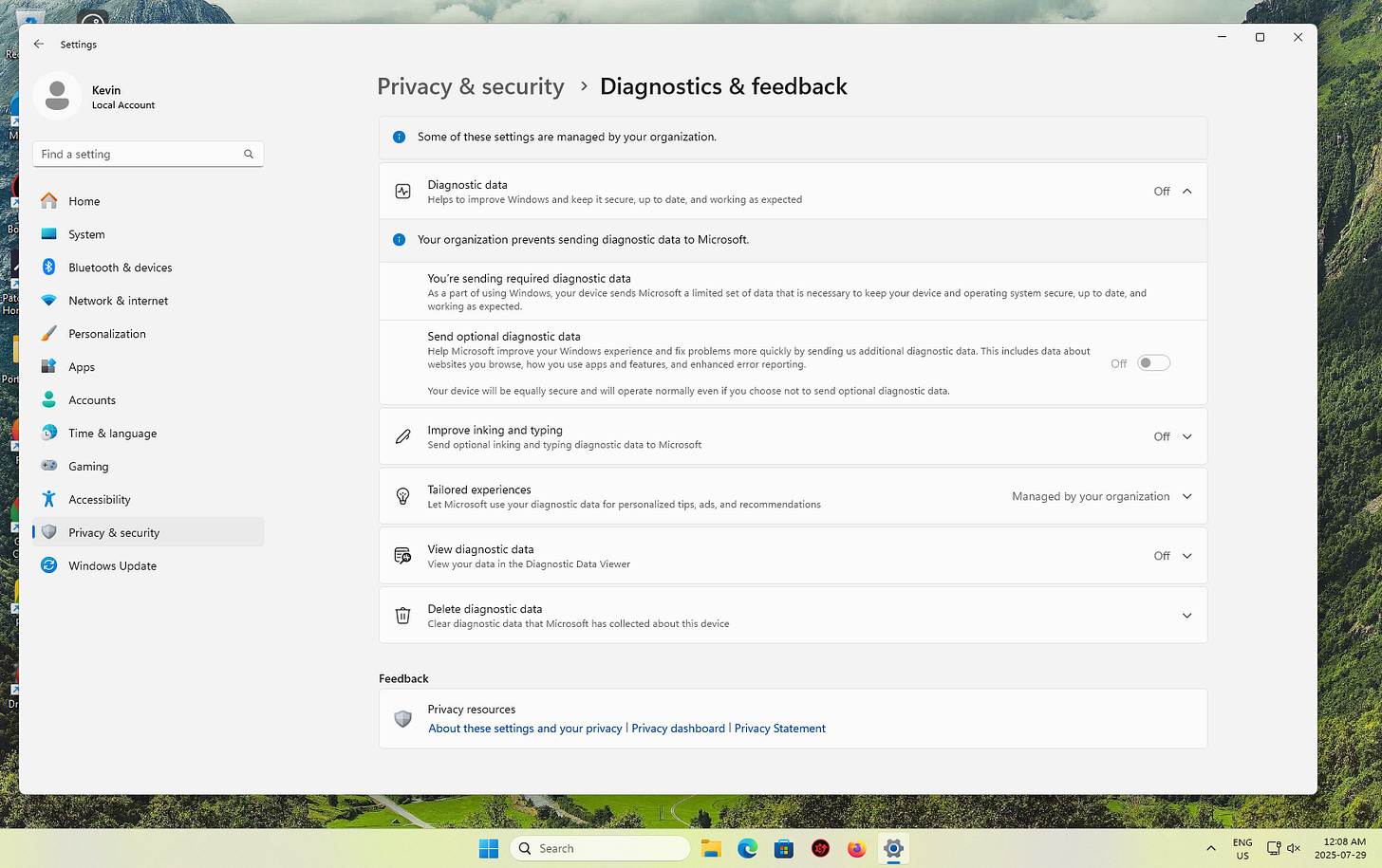1382x868 pixels.
Task: Click the network display tray icon
Action: 1274,849
